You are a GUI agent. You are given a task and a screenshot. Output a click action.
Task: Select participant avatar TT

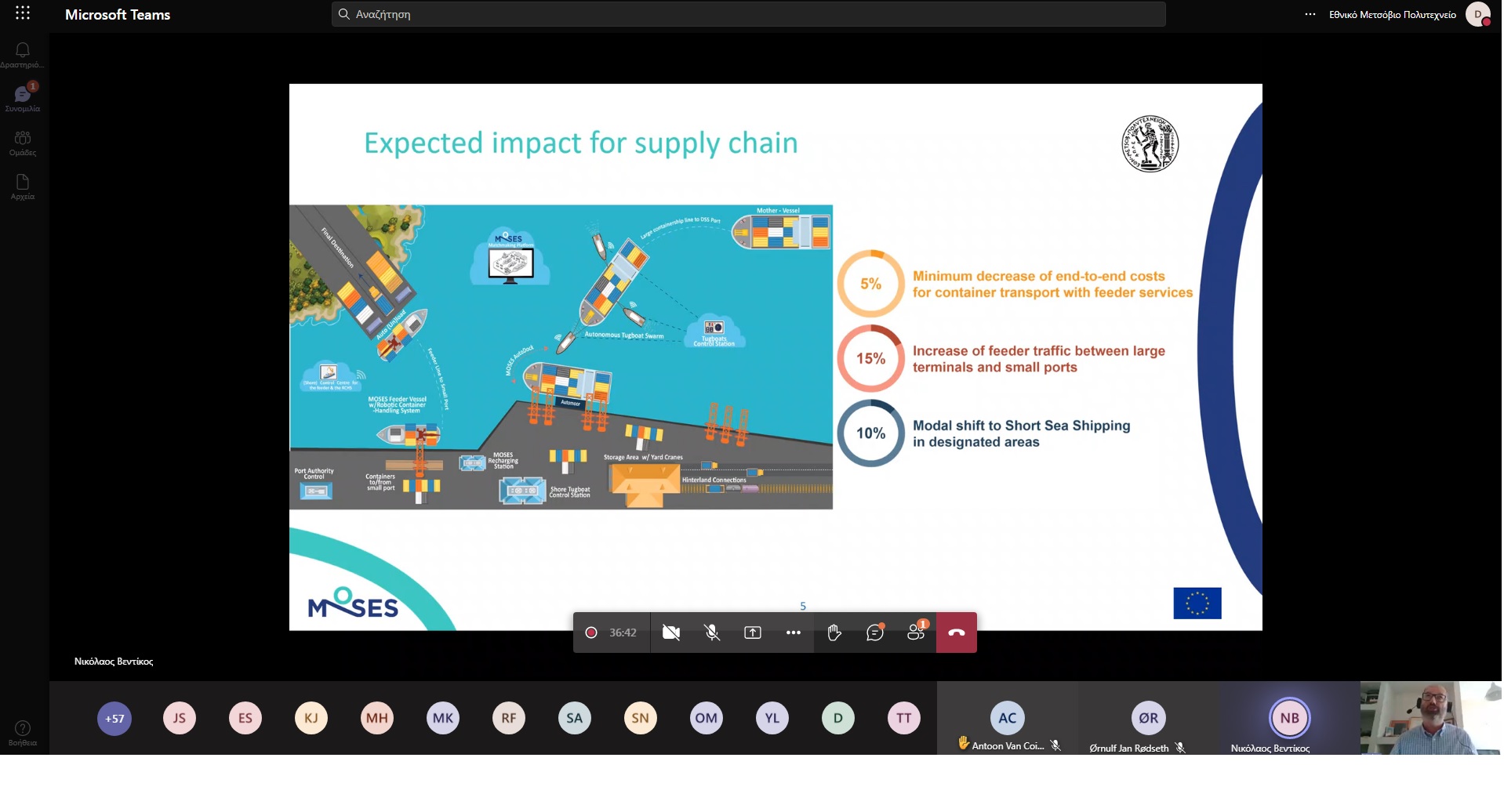(904, 718)
